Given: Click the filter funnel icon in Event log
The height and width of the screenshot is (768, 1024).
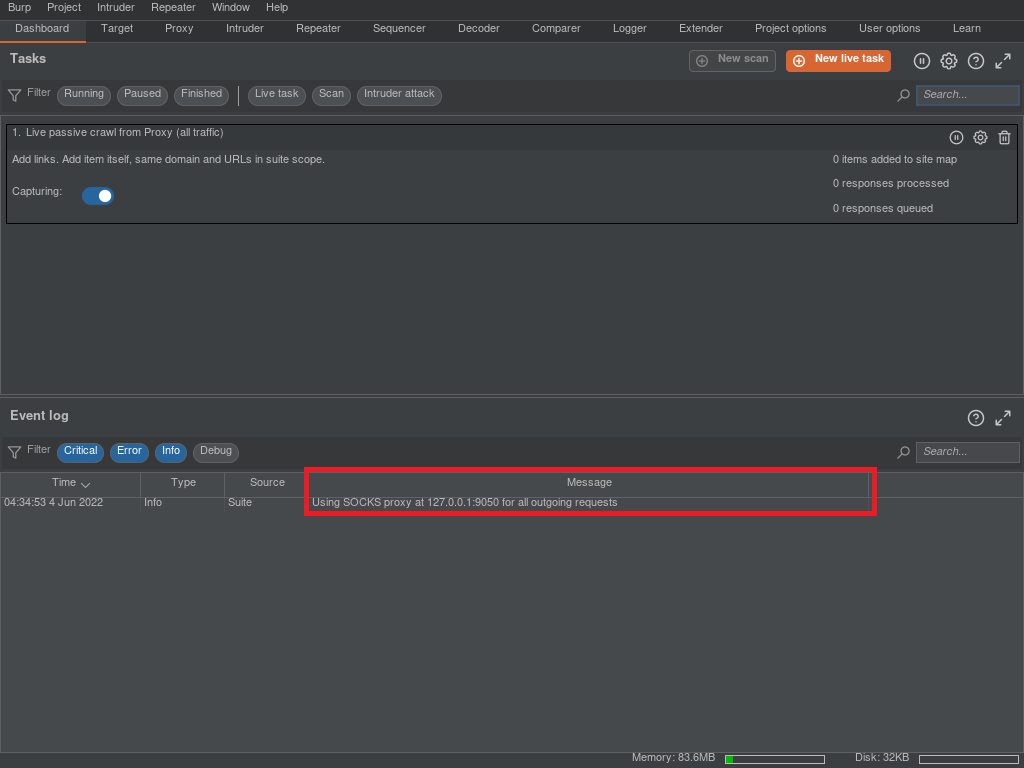Looking at the screenshot, I should 14,451.
